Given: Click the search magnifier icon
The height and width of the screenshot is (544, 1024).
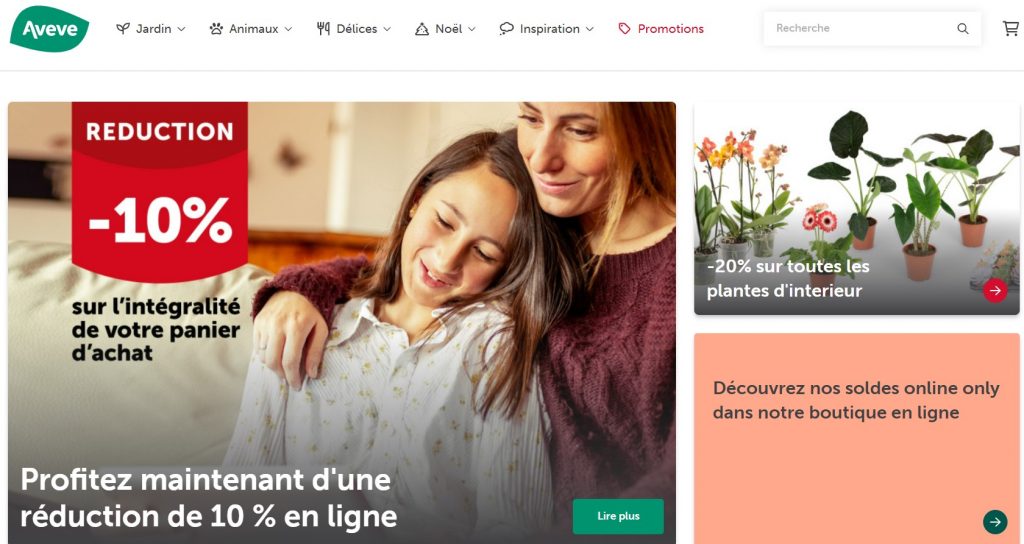Looking at the screenshot, I should coord(963,29).
